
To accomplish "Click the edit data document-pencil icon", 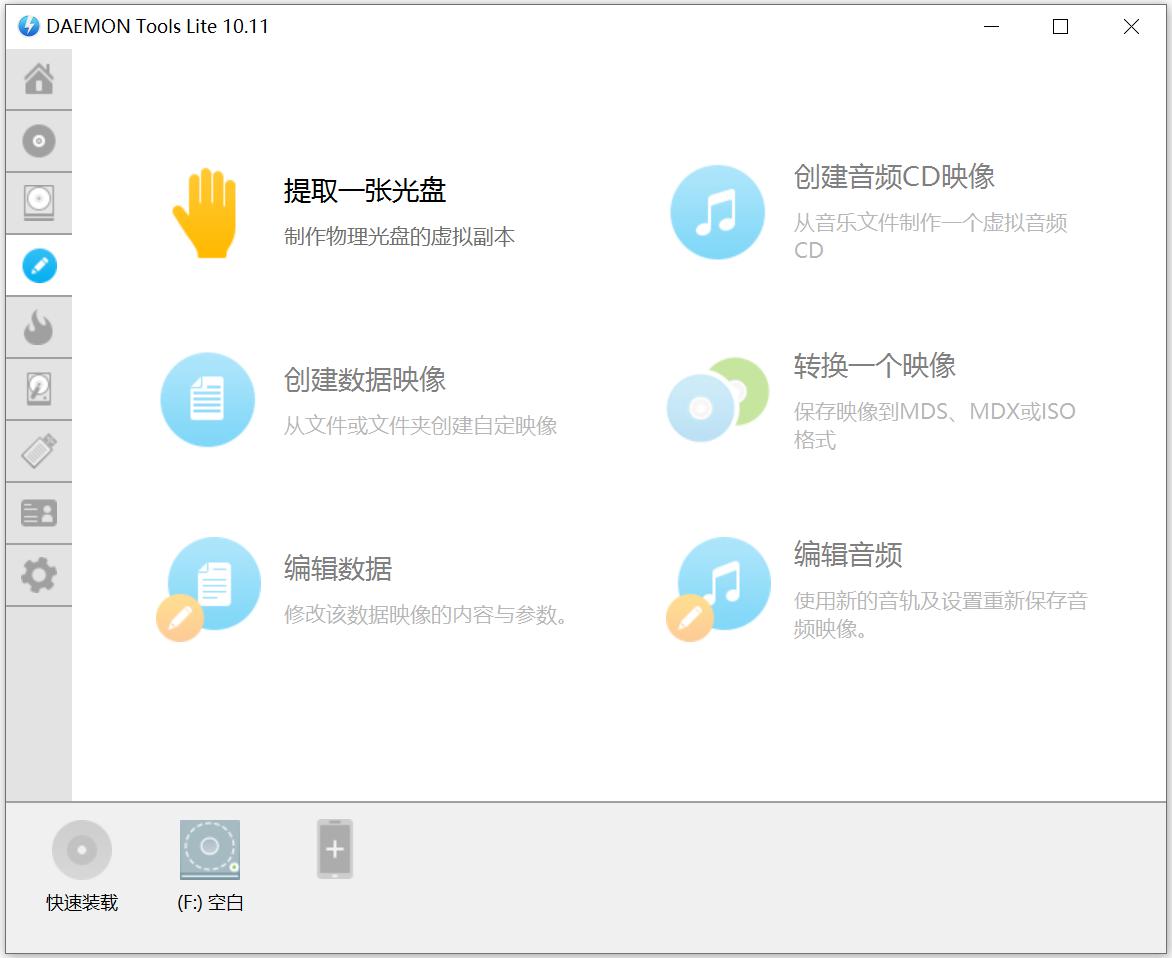I will pyautogui.click(x=209, y=589).
